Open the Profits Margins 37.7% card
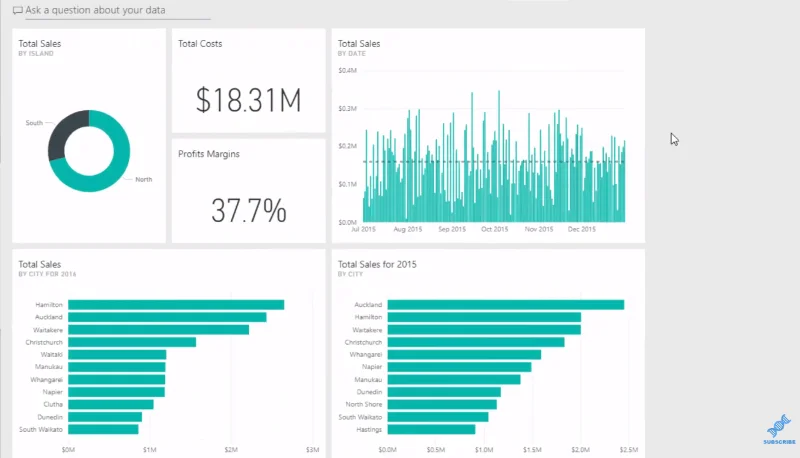This screenshot has width=800, height=458. click(248, 191)
